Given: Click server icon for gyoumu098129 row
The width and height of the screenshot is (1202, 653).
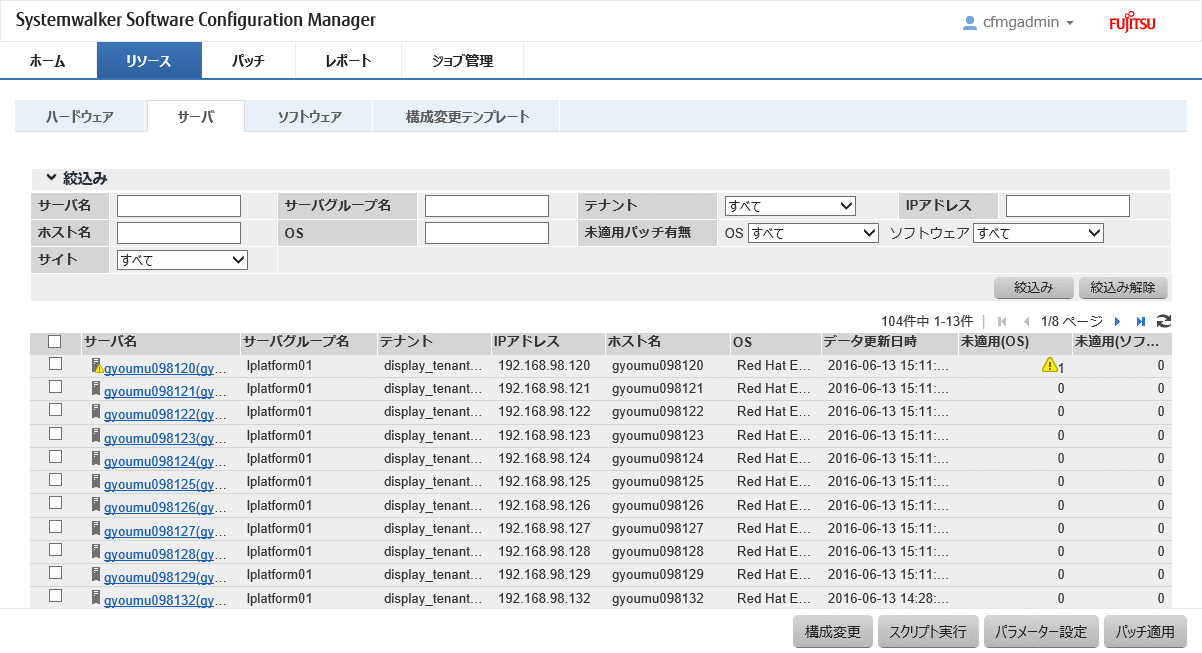Looking at the screenshot, I should click(x=97, y=574).
